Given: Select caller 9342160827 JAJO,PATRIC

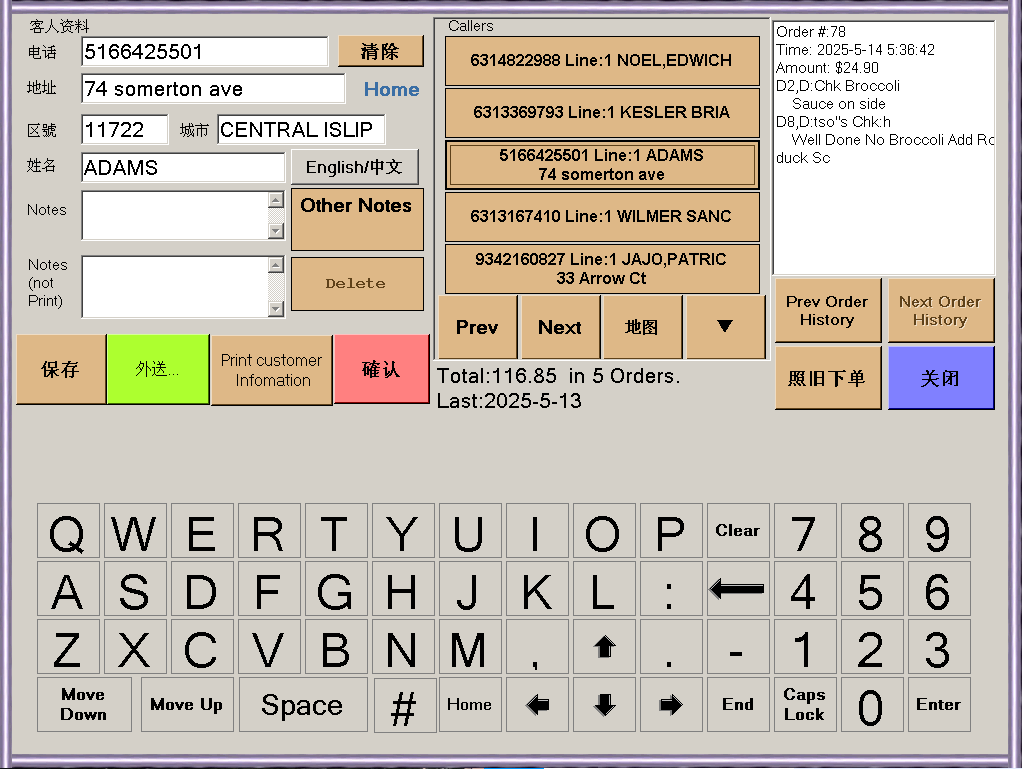Looking at the screenshot, I should [x=601, y=269].
